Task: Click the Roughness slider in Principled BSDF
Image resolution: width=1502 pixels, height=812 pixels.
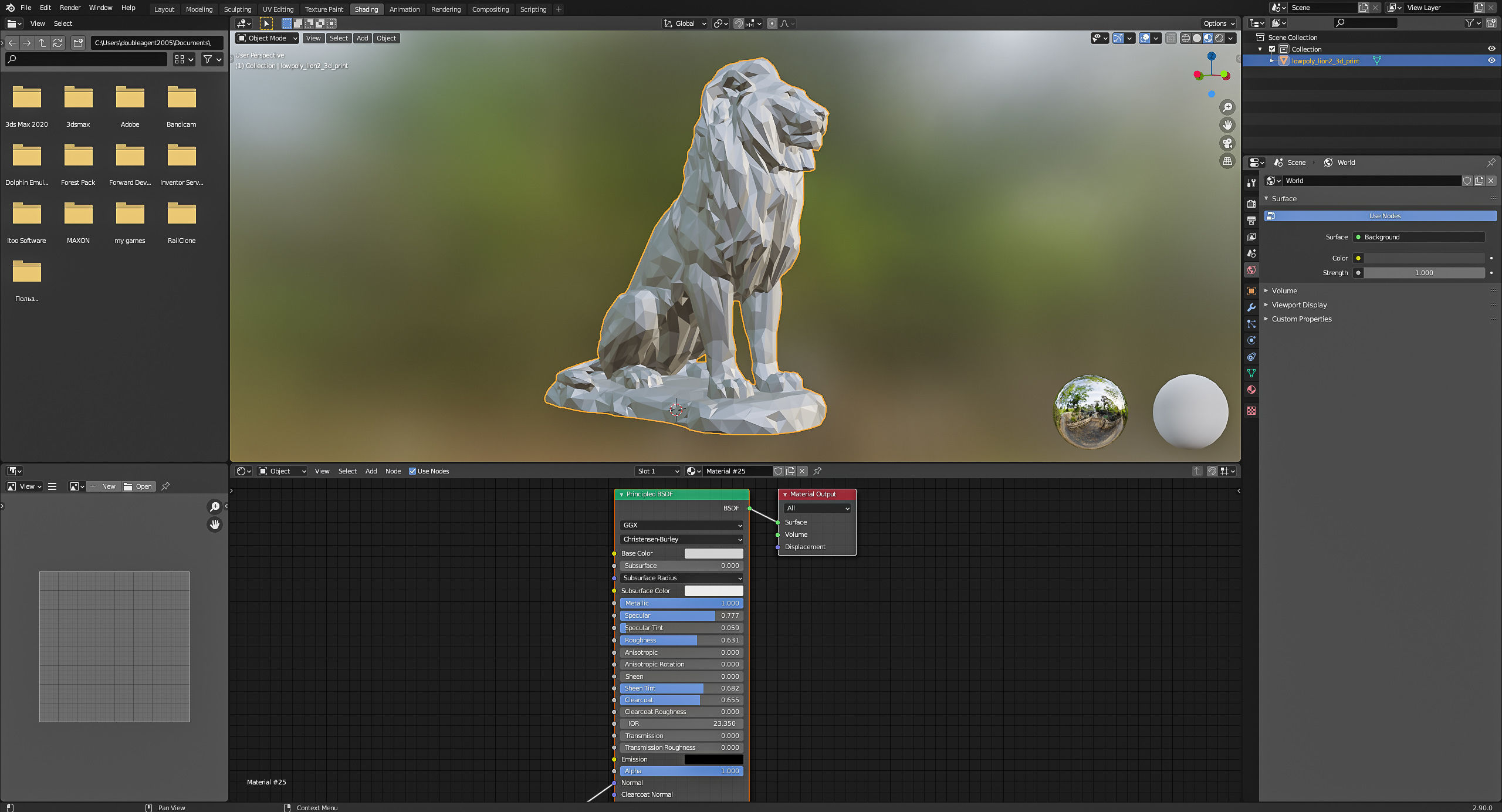Action: click(681, 640)
